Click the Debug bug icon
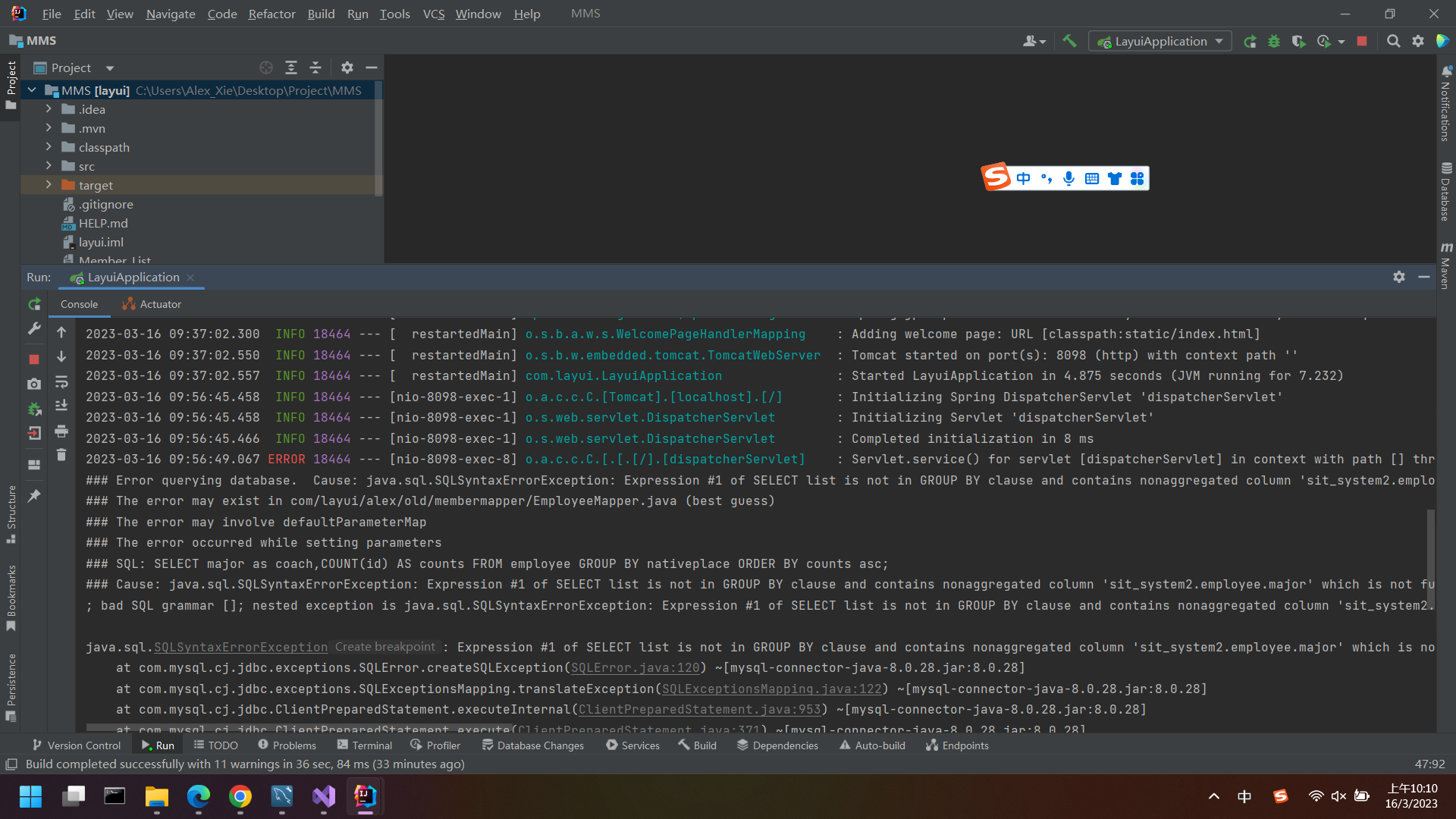 [1274, 42]
